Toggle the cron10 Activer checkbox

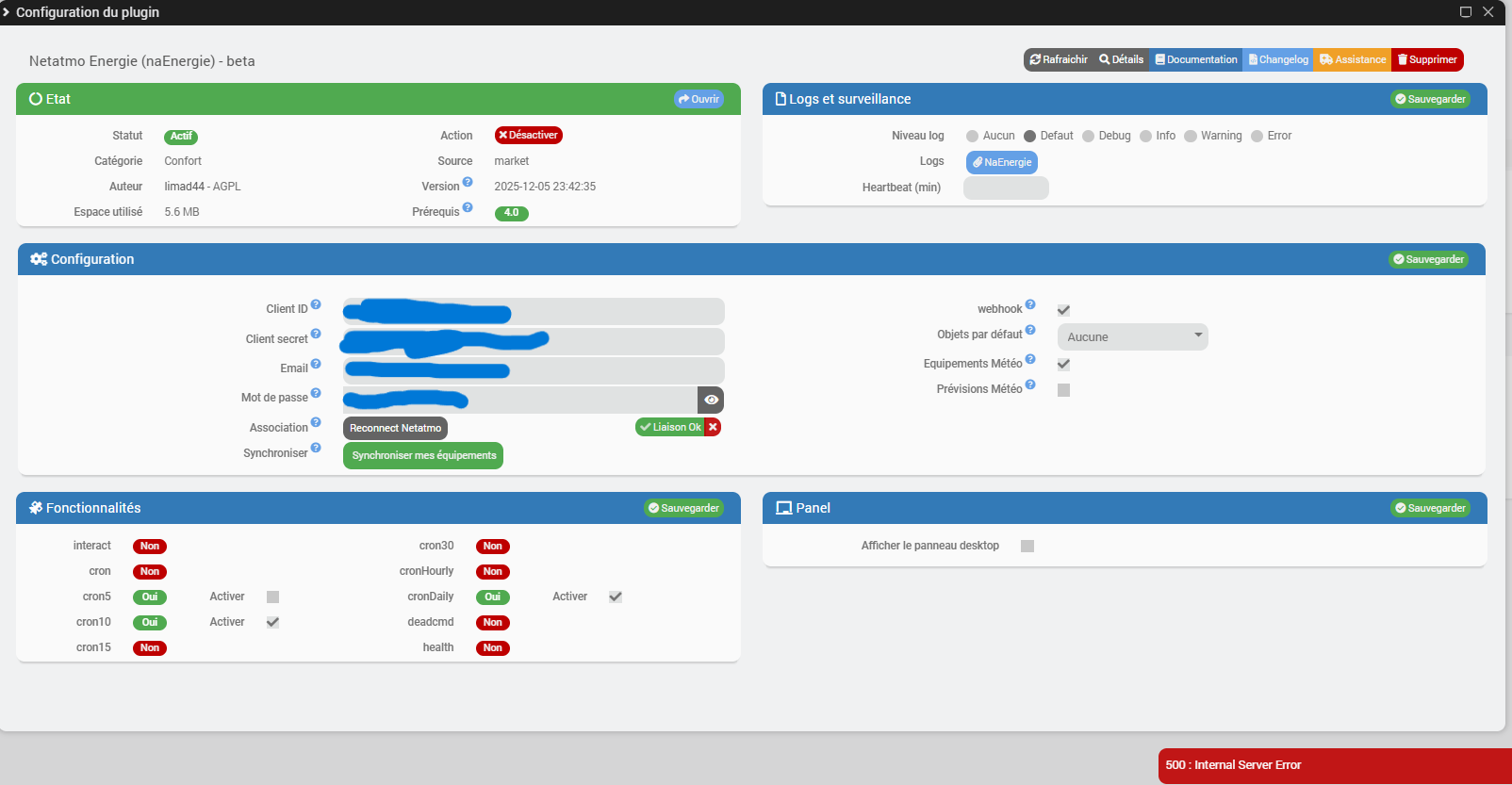pos(272,622)
